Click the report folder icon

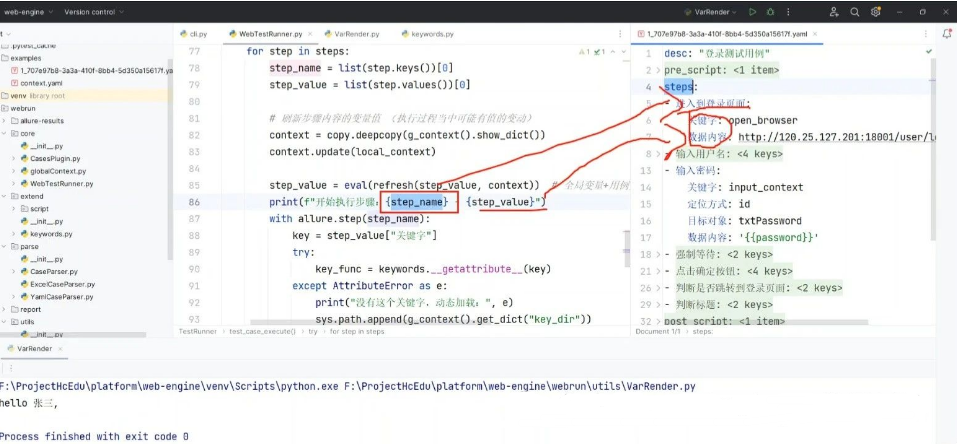pyautogui.click(x=15, y=310)
